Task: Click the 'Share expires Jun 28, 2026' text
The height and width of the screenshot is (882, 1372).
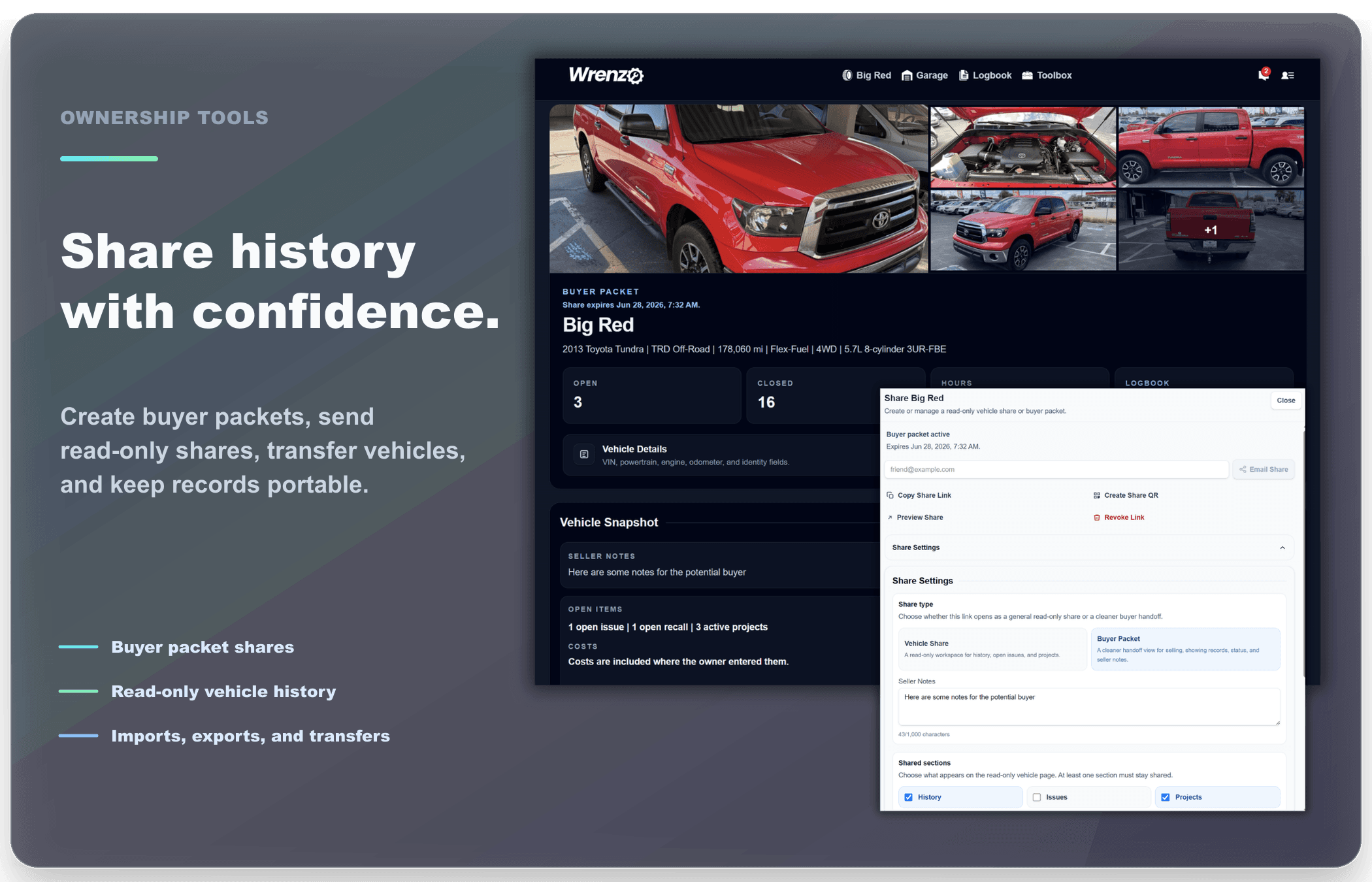Action: pos(630,305)
